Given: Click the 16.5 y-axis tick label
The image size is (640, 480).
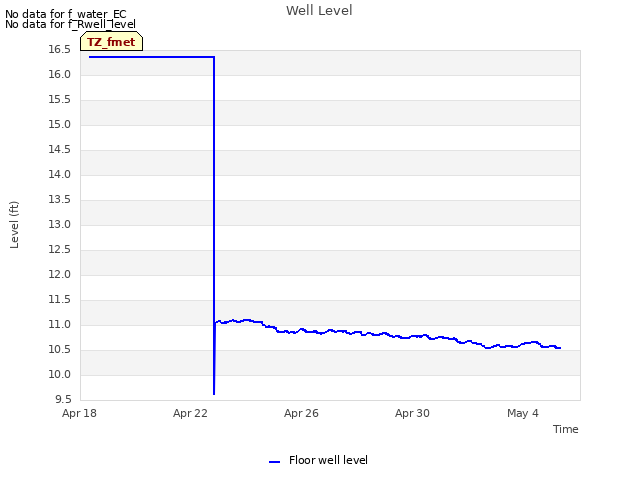Looking at the screenshot, I should (60, 49).
